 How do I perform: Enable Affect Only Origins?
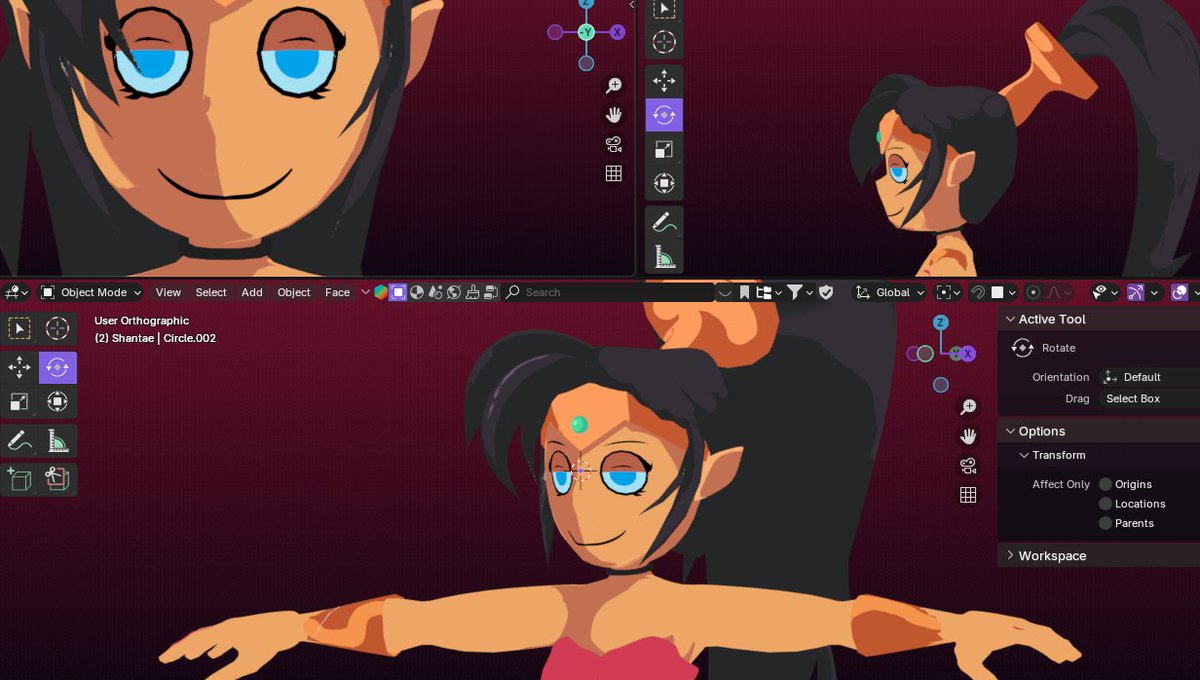pyautogui.click(x=1105, y=484)
